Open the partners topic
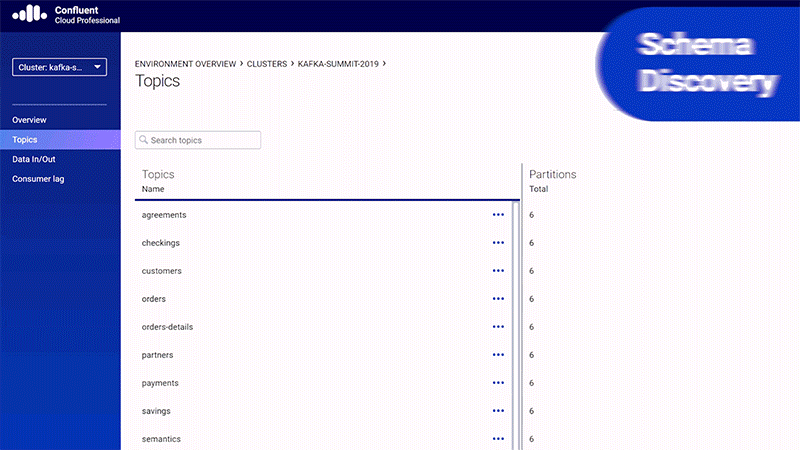 pos(158,355)
